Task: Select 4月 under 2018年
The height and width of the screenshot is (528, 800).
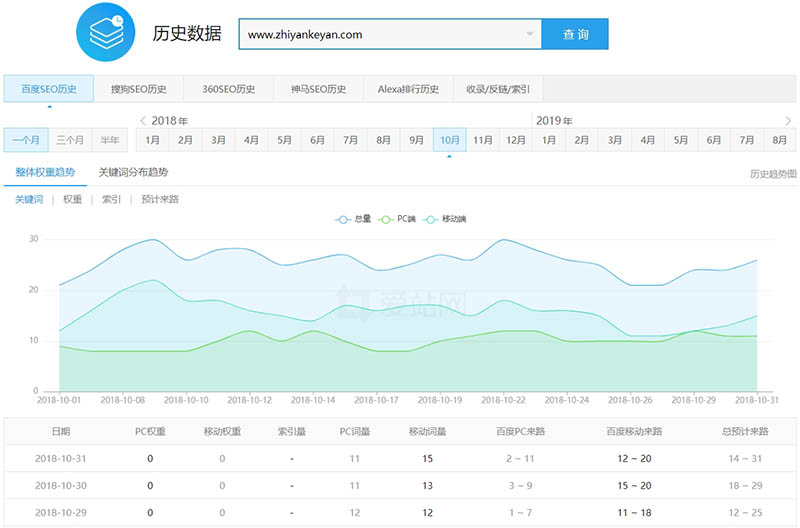Action: coord(251,140)
